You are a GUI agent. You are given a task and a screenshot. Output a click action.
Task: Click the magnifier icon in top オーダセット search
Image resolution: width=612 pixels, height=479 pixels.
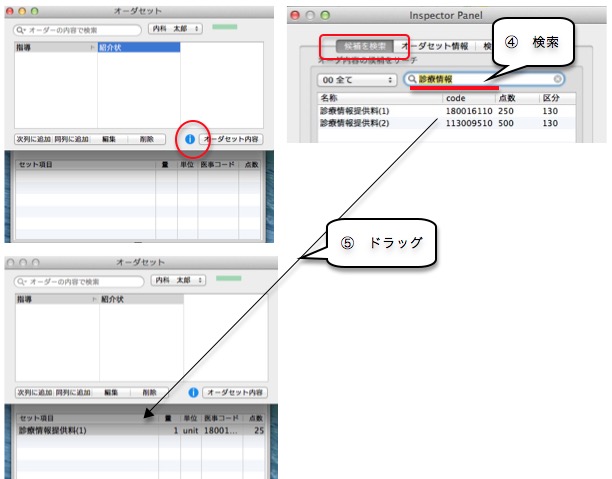tap(20, 29)
